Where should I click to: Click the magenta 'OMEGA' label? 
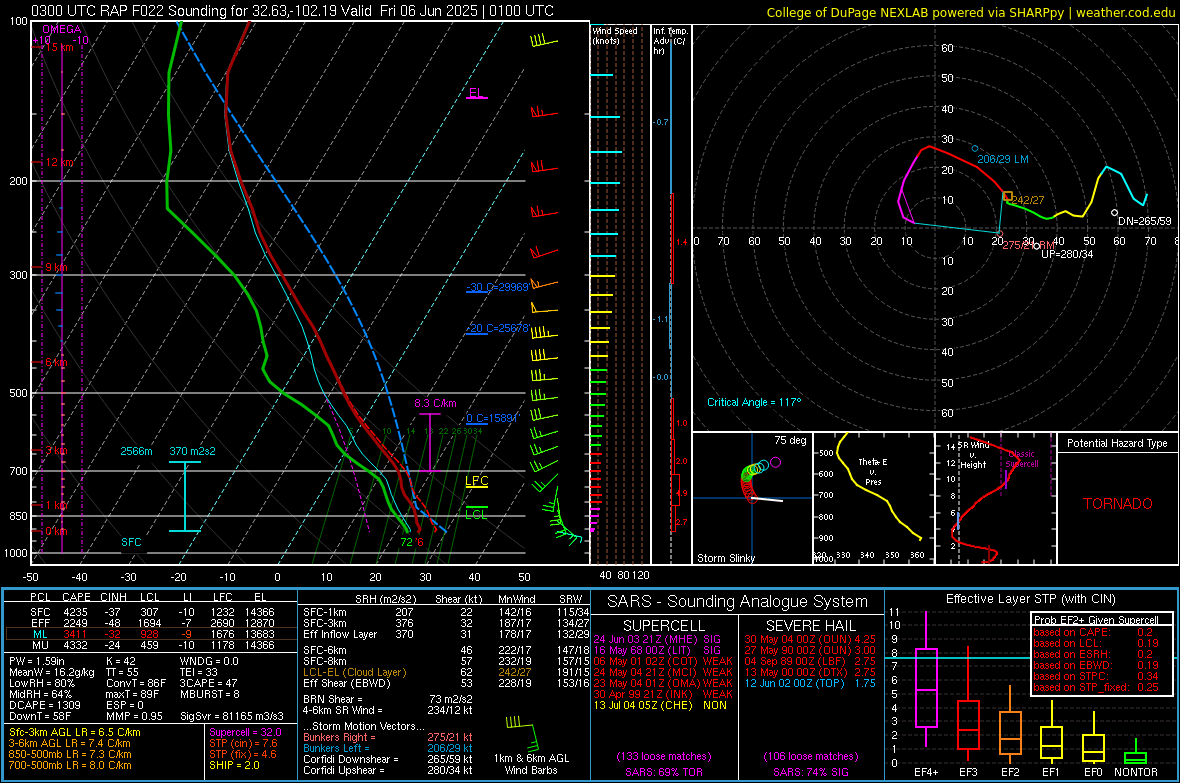[62, 29]
